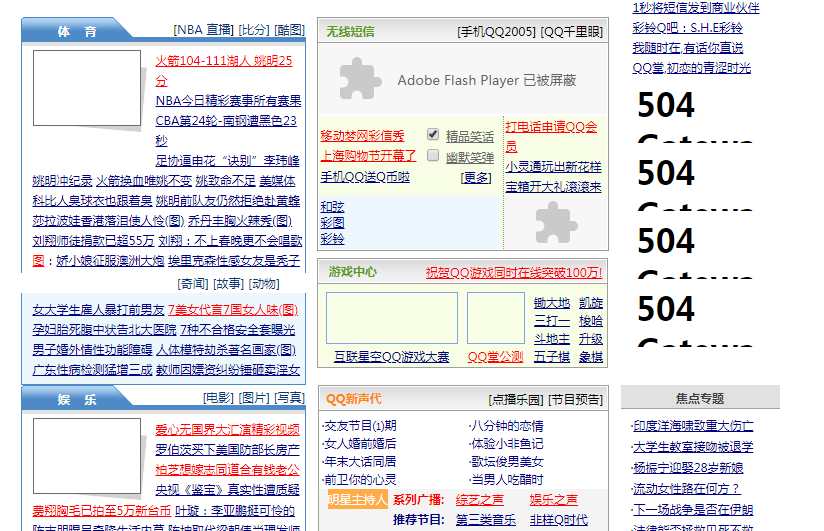Open the [点播乐园] link
The height and width of the screenshot is (531, 824).
coord(516,400)
